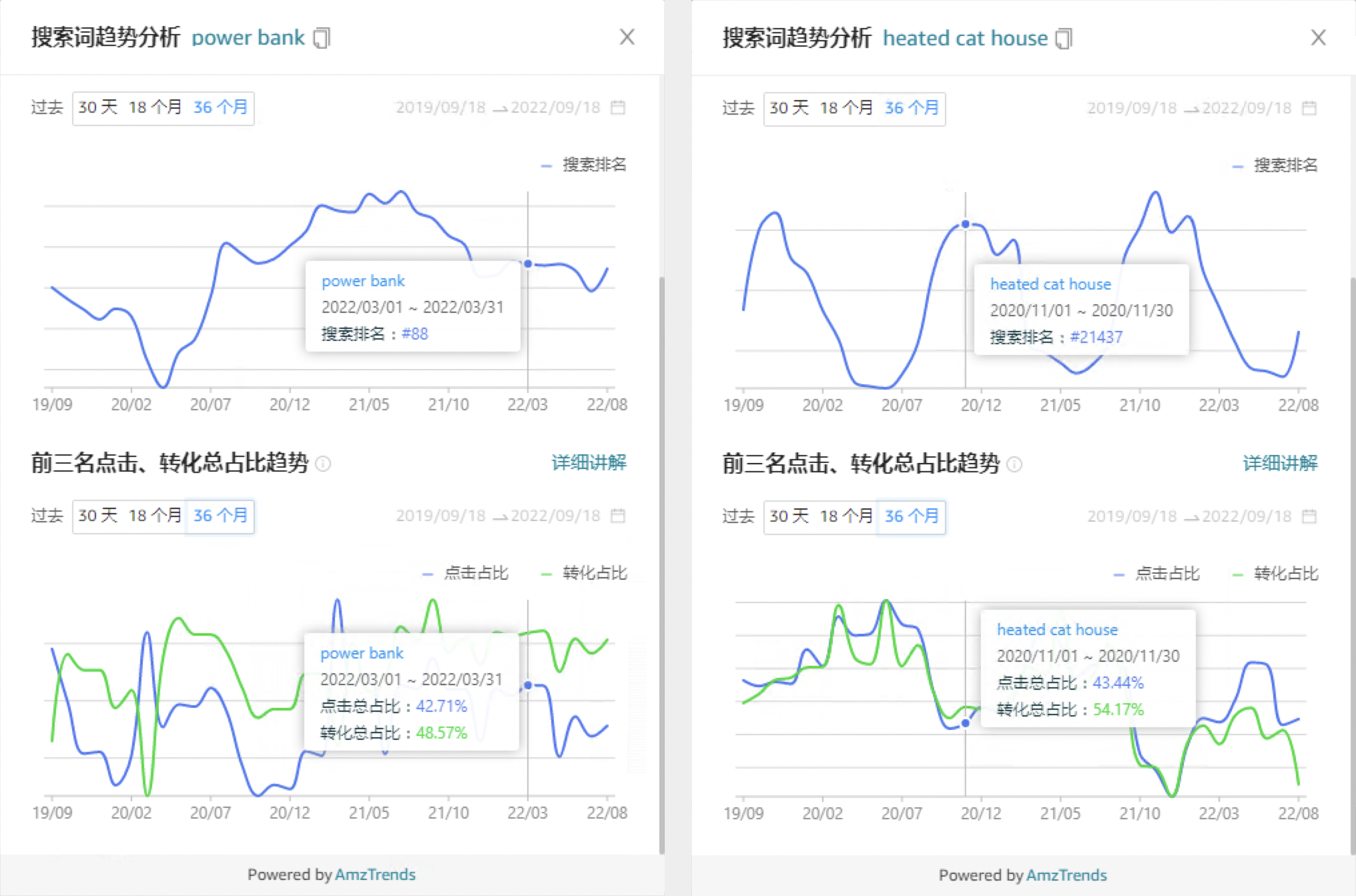This screenshot has width=1356, height=896.
Task: Open the calendar icon in heated cat house conversion chart
Action: (1311, 516)
